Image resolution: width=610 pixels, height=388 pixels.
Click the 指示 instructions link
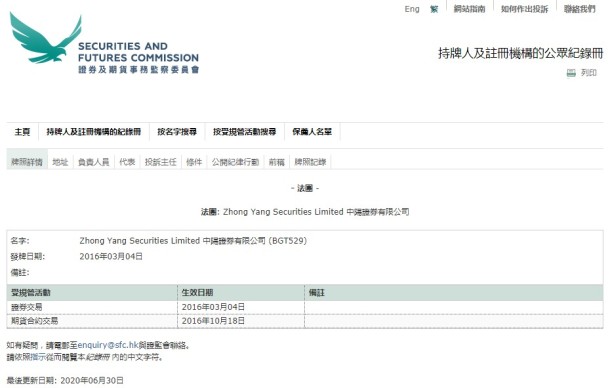[38, 357]
